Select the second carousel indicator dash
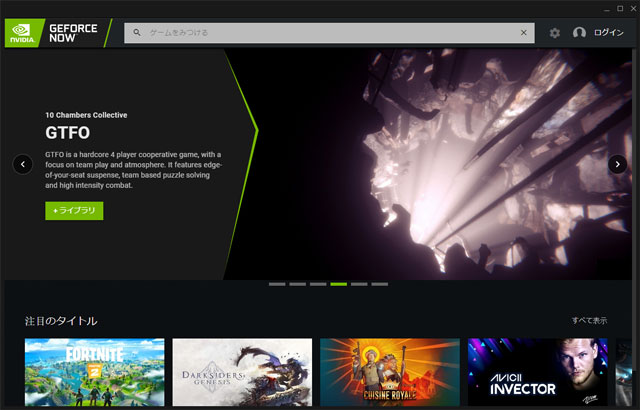 coord(298,284)
